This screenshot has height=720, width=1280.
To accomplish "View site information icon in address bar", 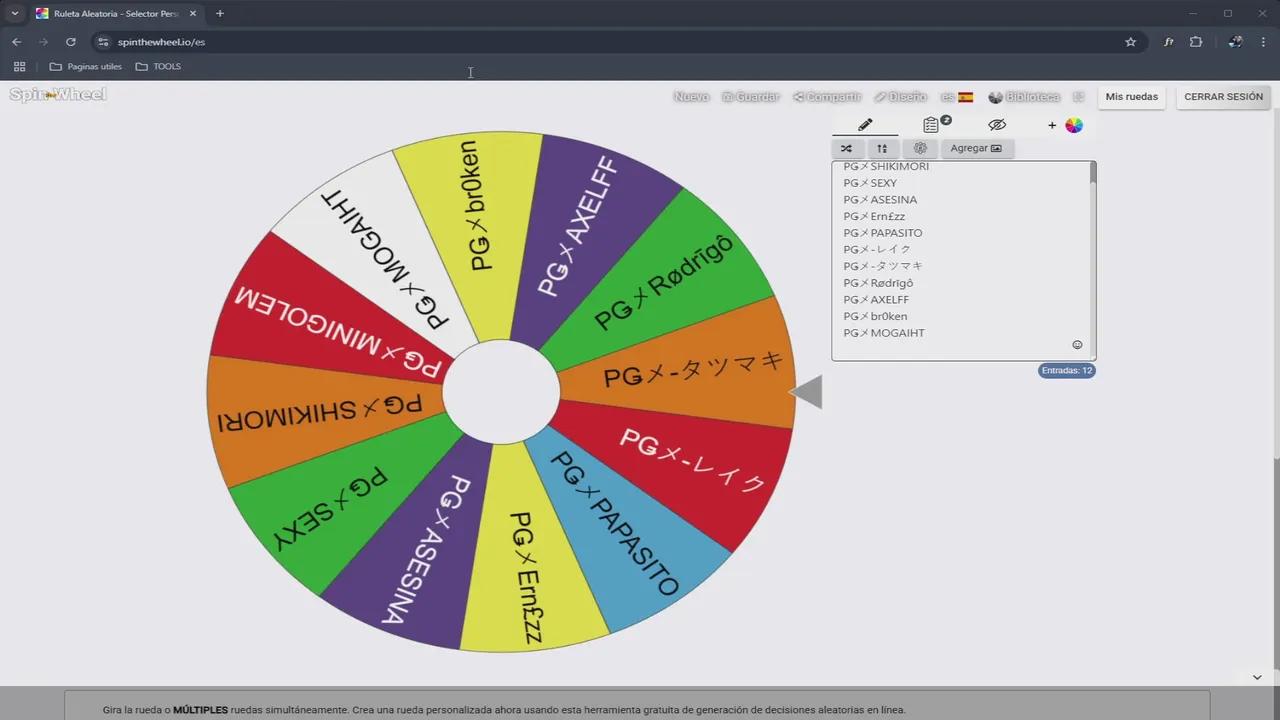I will (103, 42).
